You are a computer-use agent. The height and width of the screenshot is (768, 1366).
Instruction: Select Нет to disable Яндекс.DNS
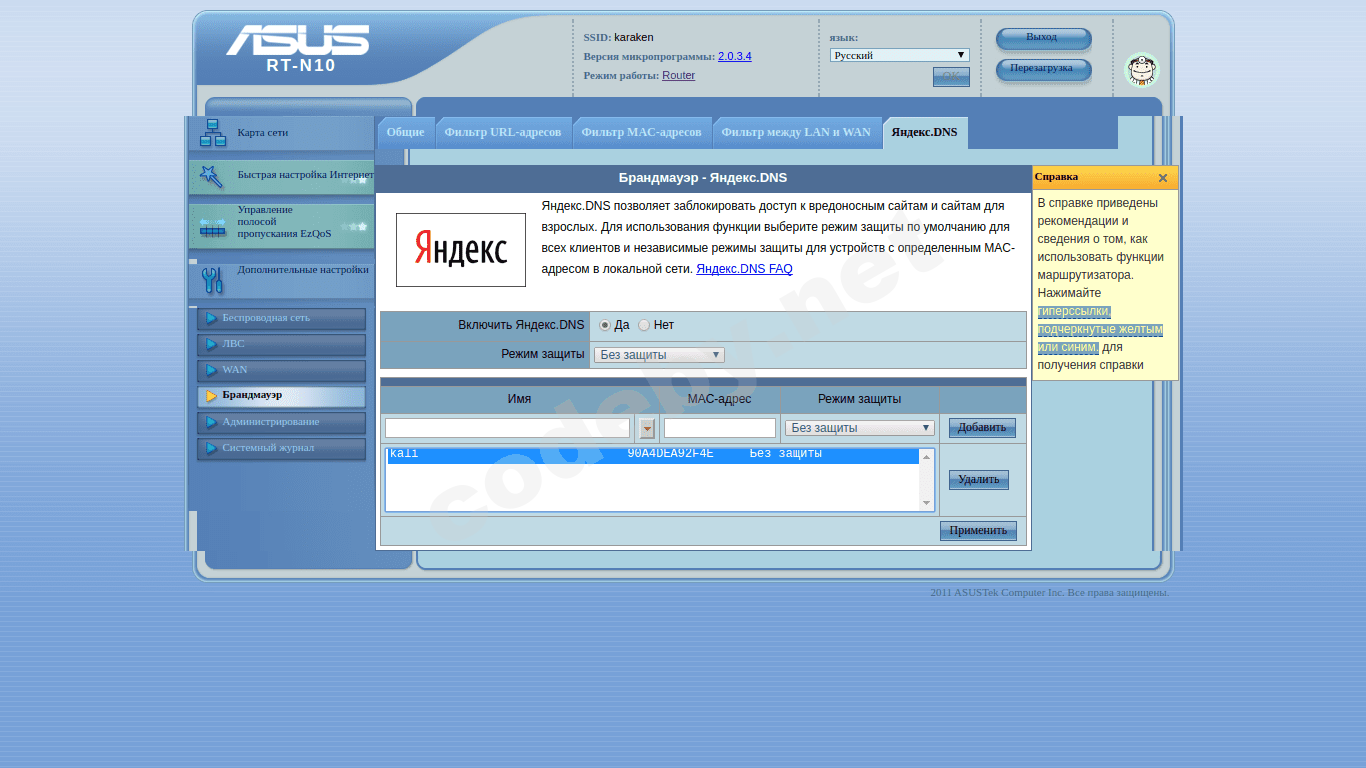click(x=644, y=325)
